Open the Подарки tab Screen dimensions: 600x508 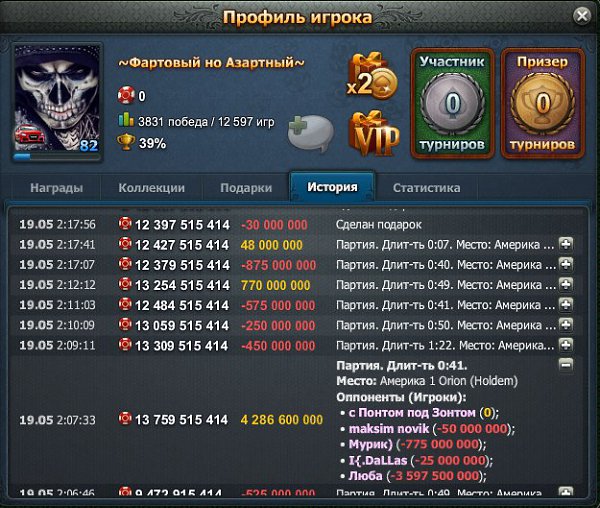coord(246,188)
